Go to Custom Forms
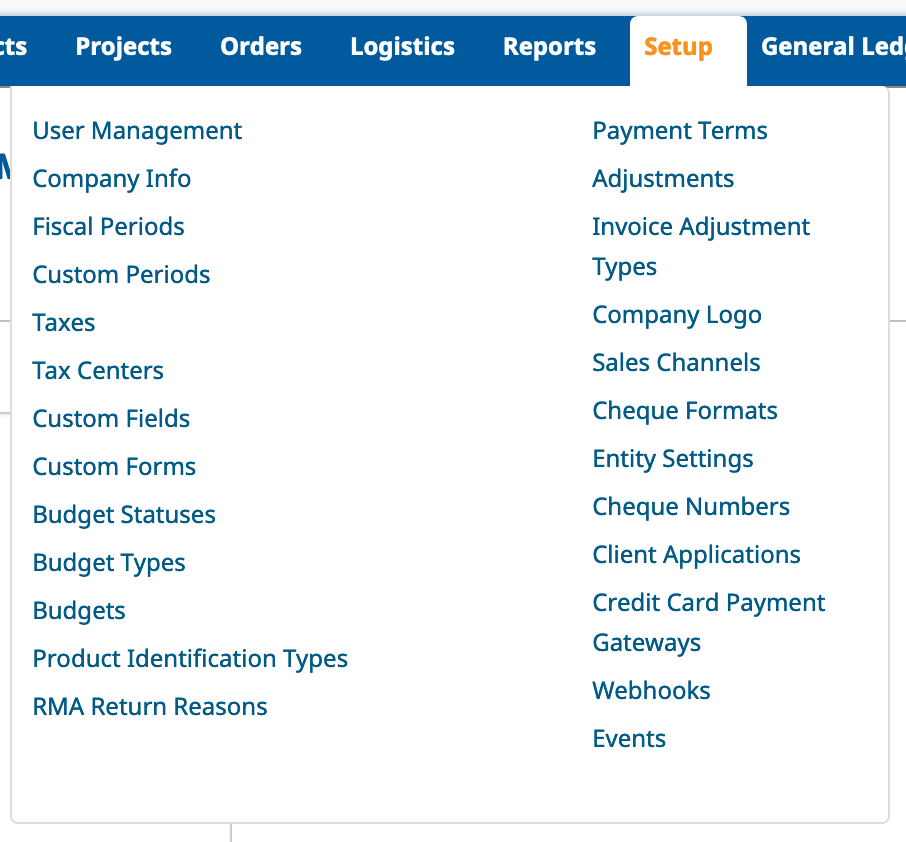906x842 pixels. point(114,466)
